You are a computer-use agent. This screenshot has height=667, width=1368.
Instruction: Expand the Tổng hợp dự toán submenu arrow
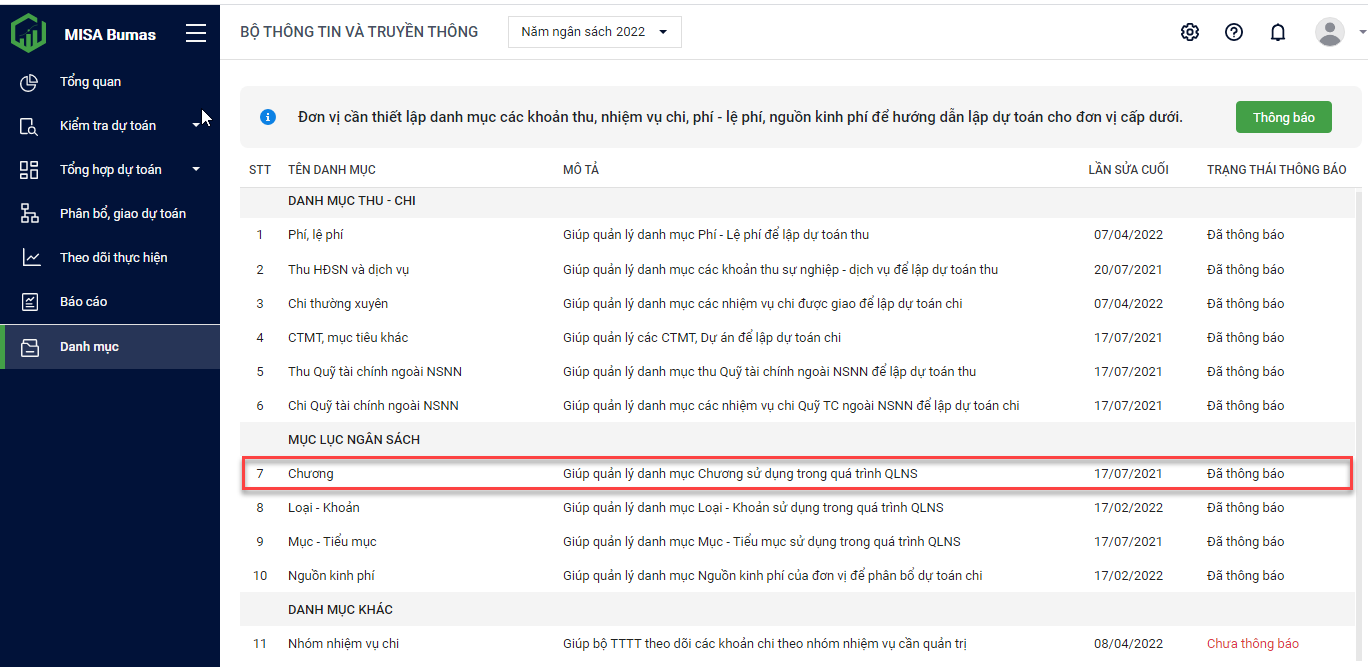196,169
